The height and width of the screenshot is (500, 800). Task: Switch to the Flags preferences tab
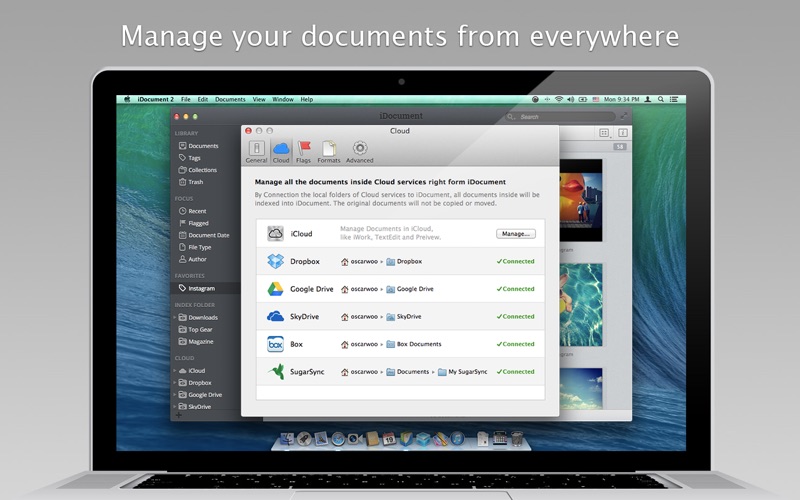(x=304, y=151)
